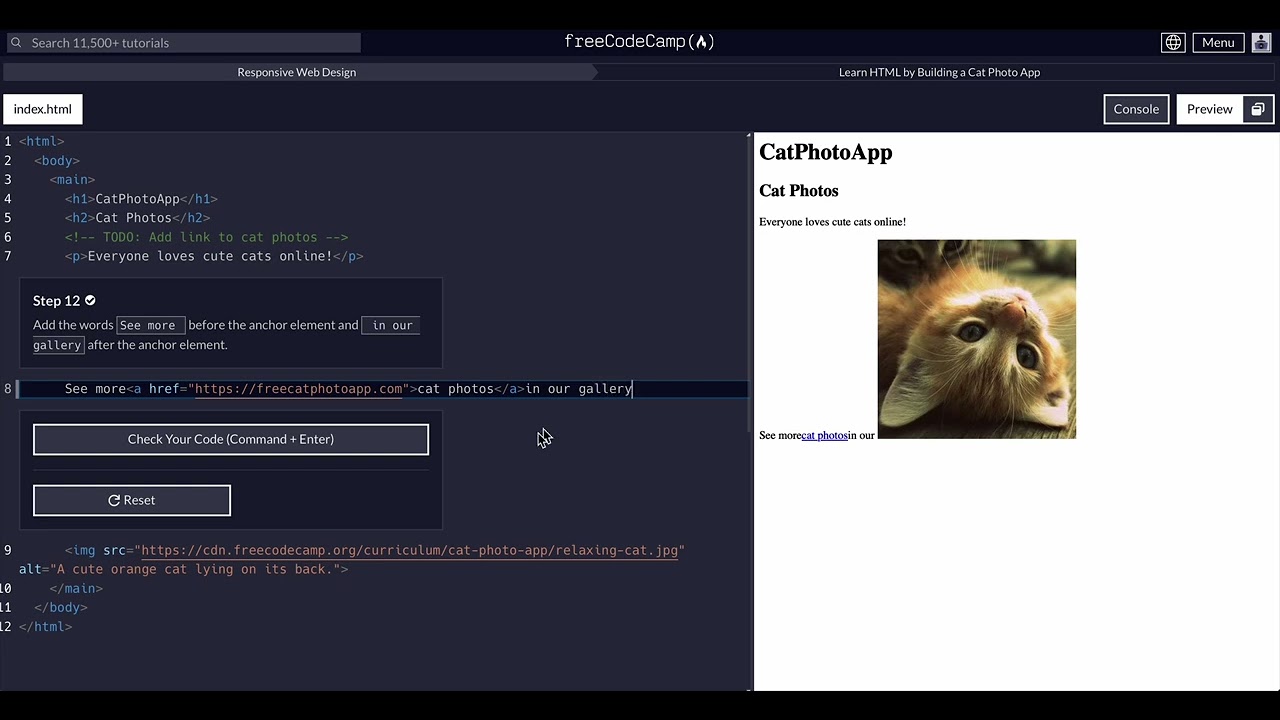Toggle the Console panel
This screenshot has height=720, width=1280.
[1136, 109]
